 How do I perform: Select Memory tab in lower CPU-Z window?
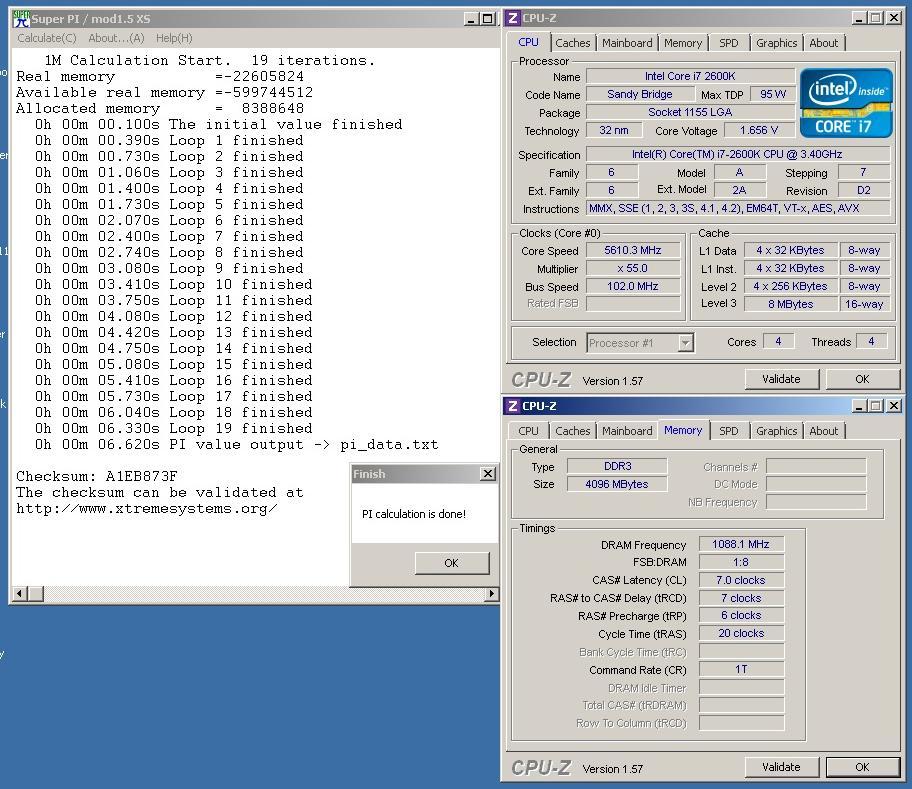[683, 430]
